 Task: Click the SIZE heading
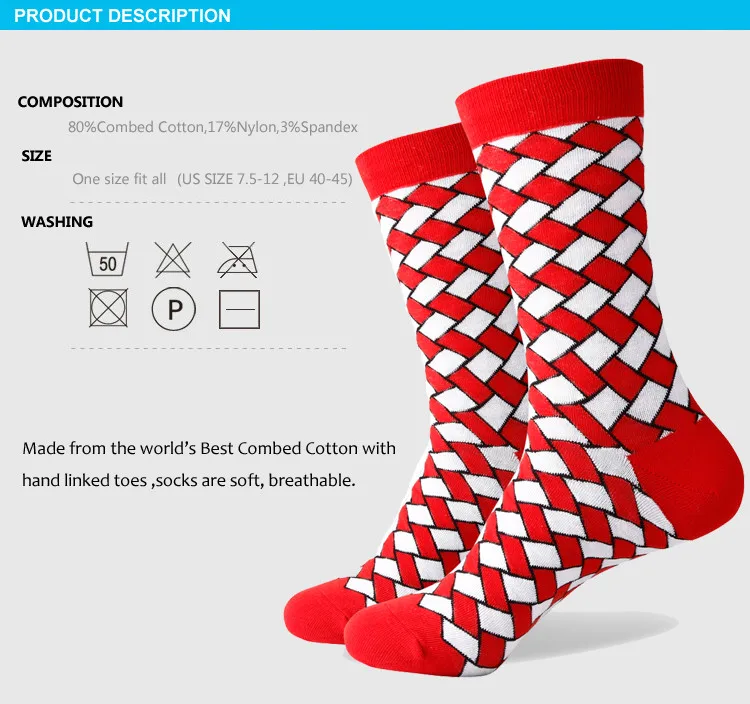pyautogui.click(x=36, y=156)
